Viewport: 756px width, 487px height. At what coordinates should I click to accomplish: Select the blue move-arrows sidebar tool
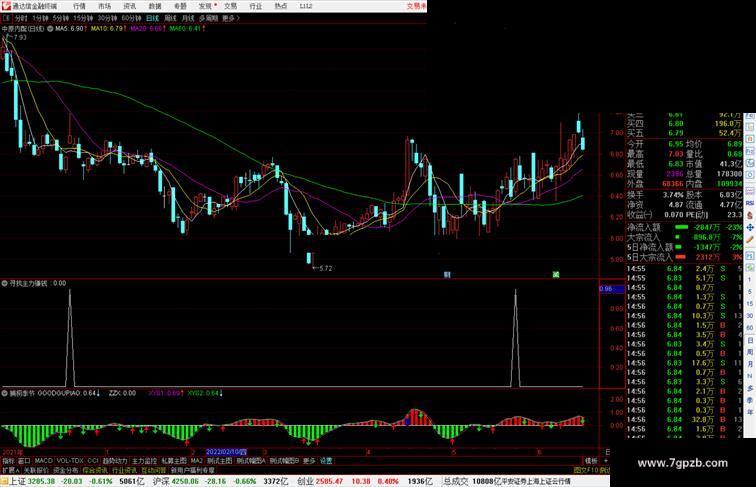[750, 228]
